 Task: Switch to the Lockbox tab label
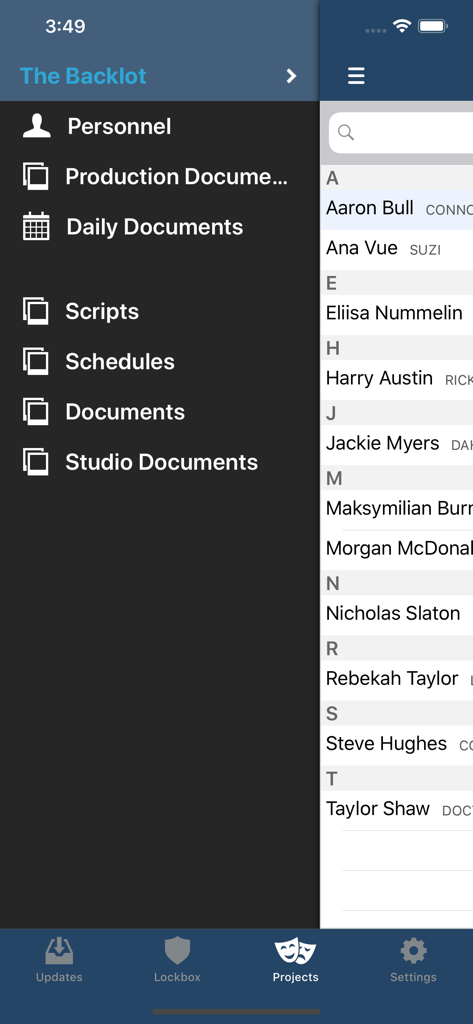tap(177, 978)
